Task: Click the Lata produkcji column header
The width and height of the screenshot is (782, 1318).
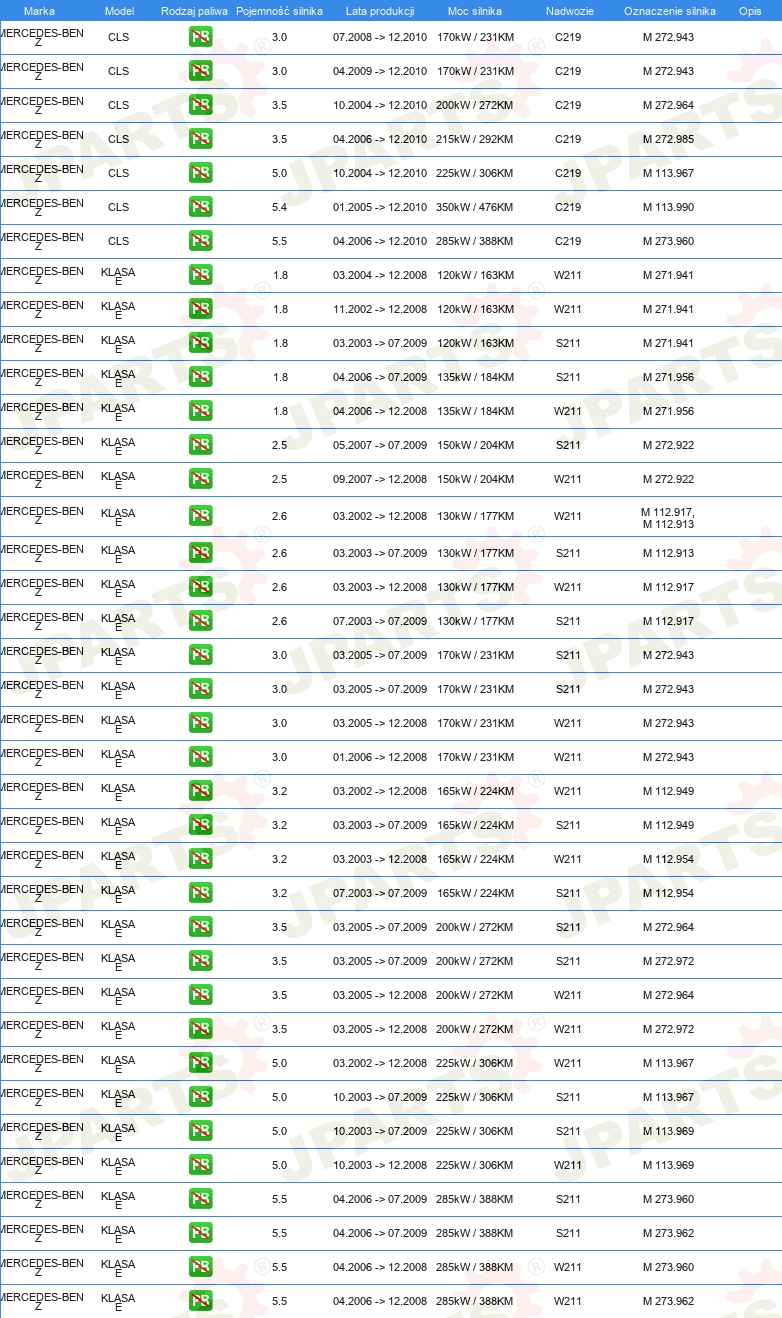Action: click(380, 11)
